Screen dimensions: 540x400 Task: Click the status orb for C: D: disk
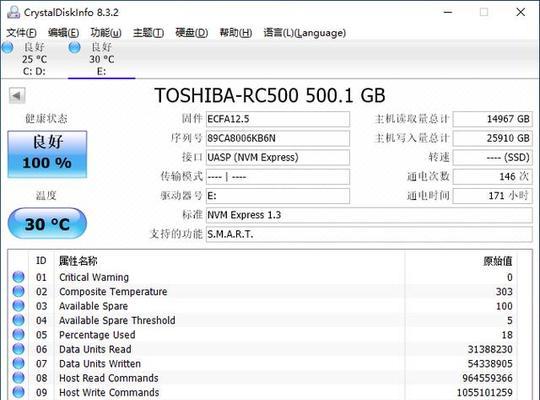(x=7, y=48)
